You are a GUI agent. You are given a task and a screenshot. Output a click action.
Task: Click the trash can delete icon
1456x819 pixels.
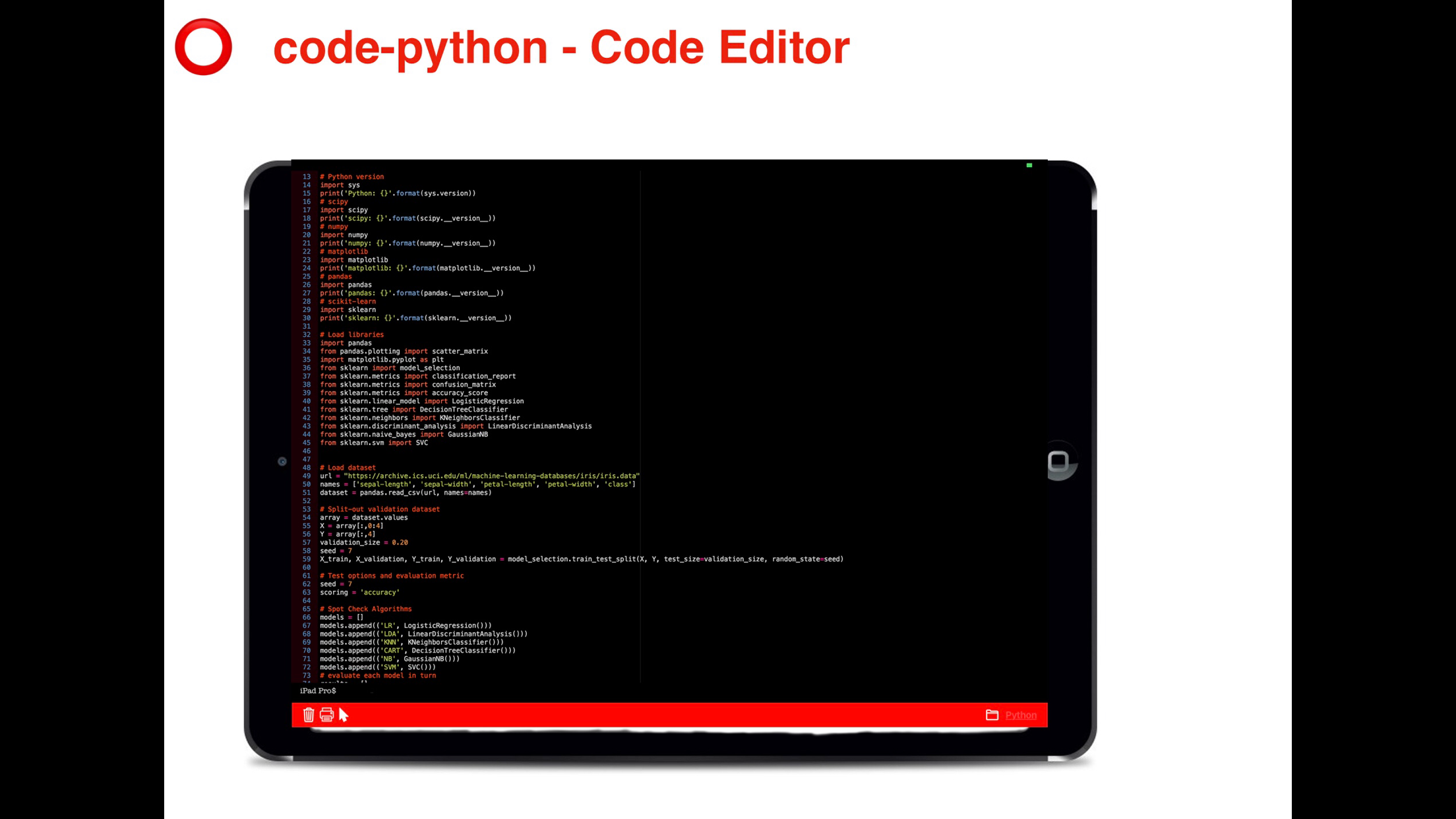click(x=308, y=715)
